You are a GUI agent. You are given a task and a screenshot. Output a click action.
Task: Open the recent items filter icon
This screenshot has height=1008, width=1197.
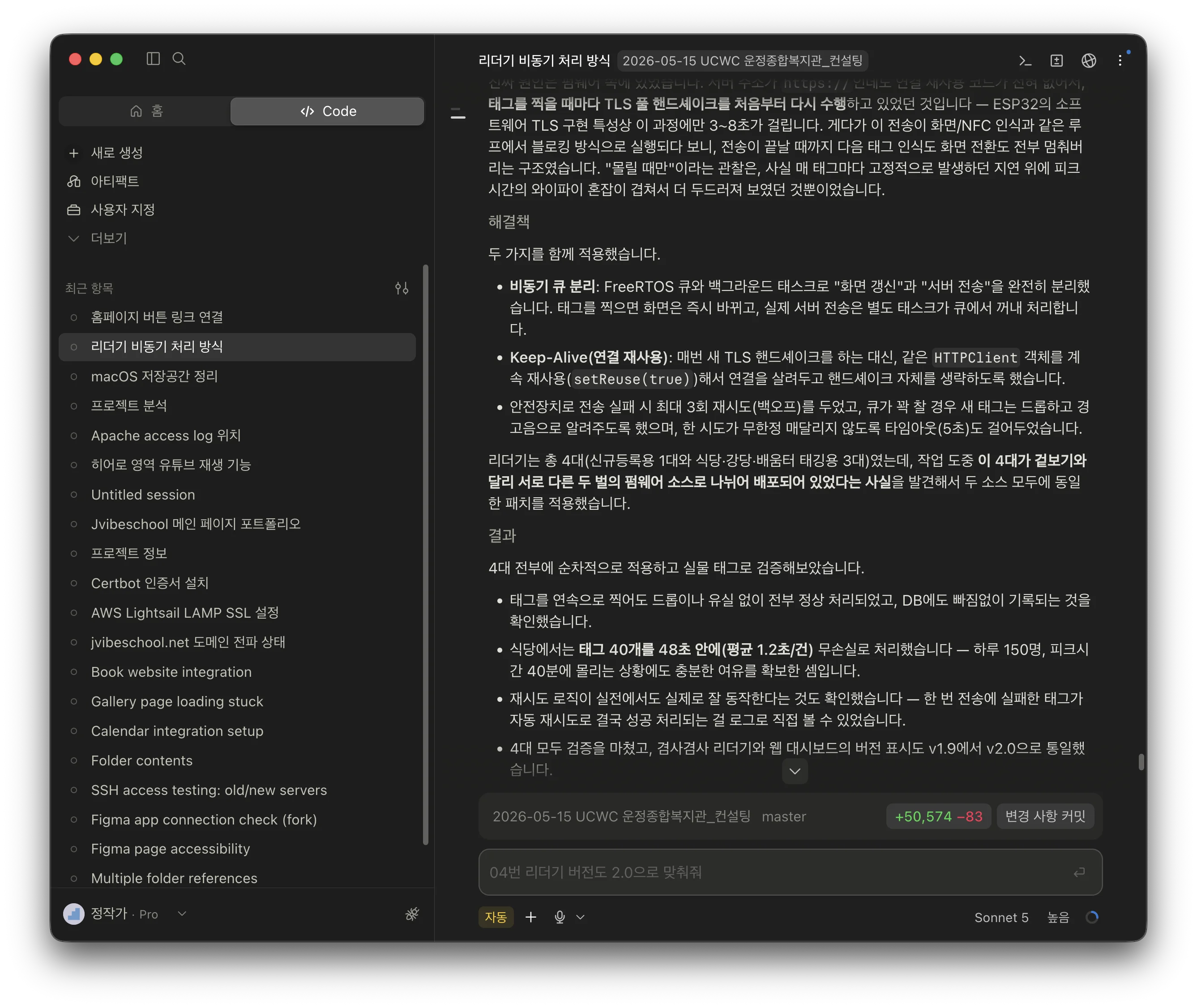click(x=402, y=288)
